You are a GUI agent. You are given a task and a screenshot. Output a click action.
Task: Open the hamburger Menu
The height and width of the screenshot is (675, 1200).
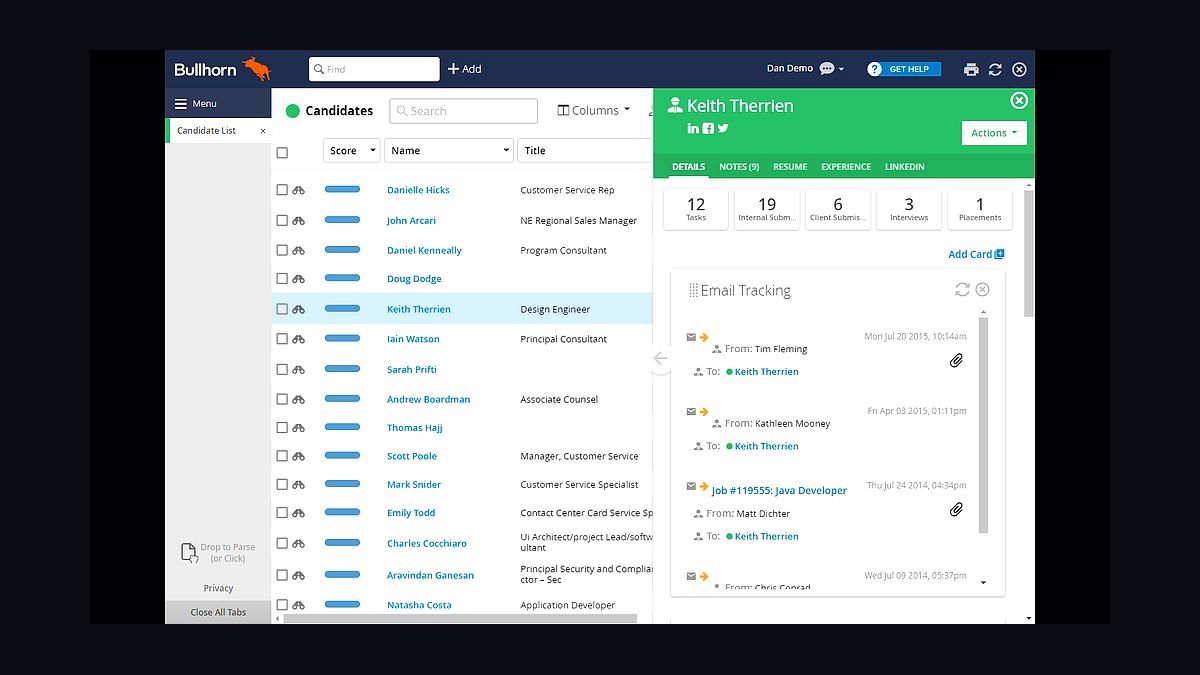196,103
